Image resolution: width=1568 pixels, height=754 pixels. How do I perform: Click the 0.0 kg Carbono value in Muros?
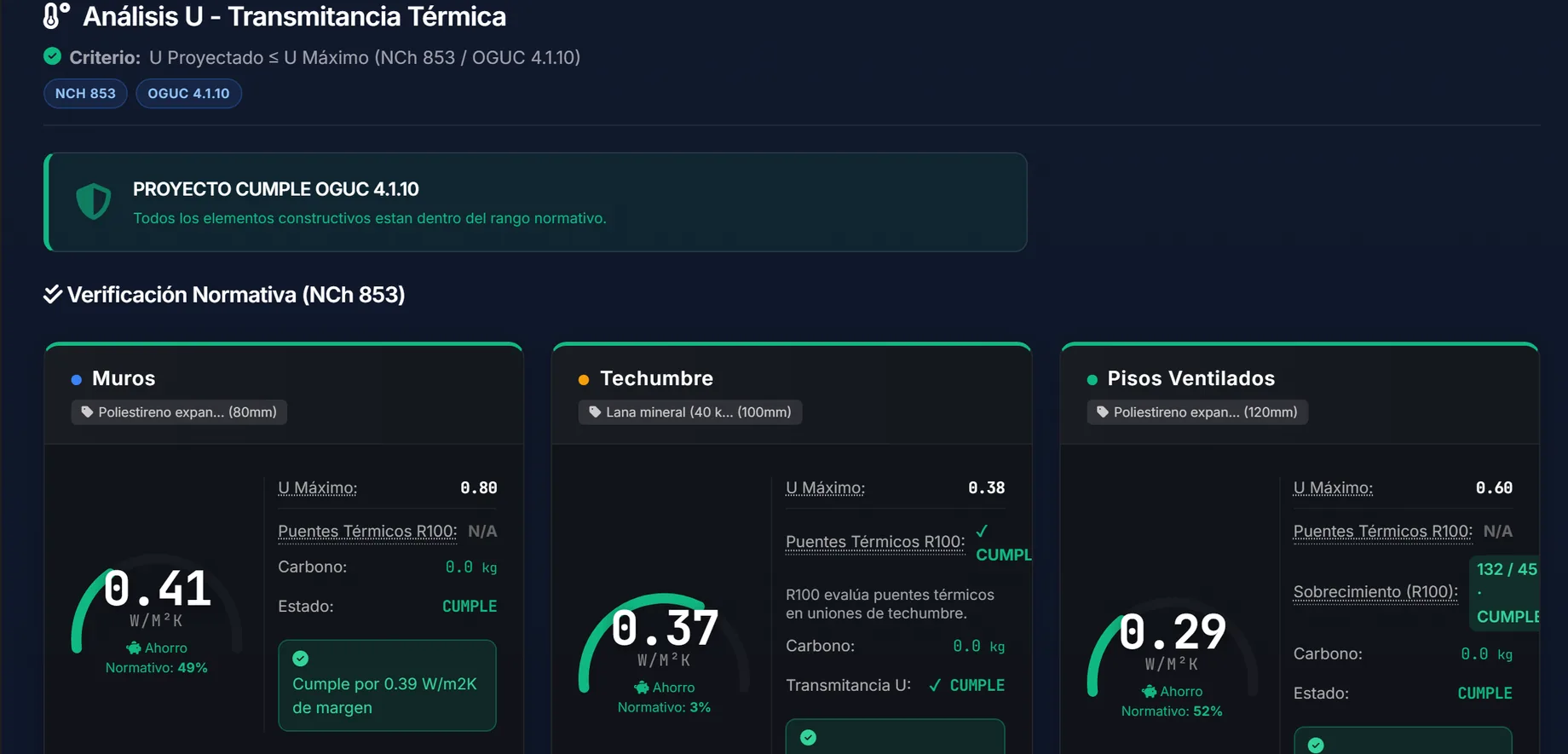[471, 567]
